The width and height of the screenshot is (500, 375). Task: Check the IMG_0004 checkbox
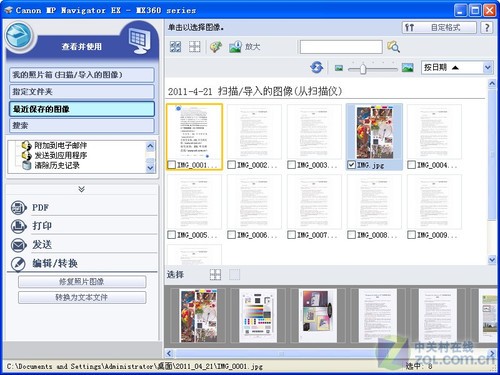pos(411,165)
